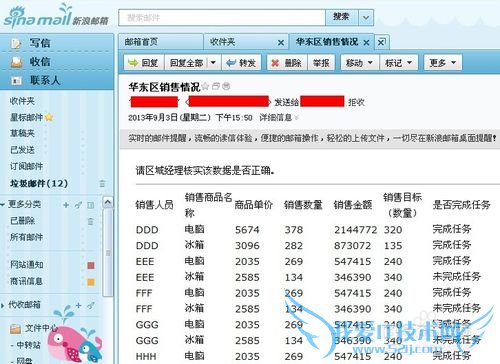Open the 草稿夹 drafts folder
500x364 pixels.
(x=22, y=133)
